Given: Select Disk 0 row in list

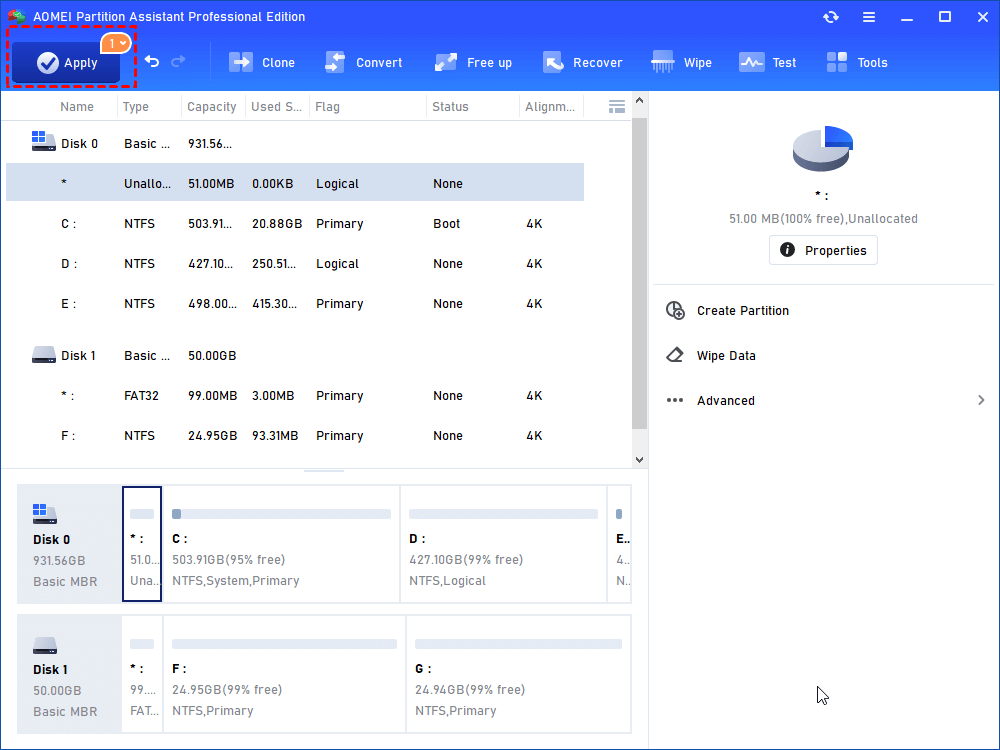Looking at the screenshot, I should click(295, 143).
